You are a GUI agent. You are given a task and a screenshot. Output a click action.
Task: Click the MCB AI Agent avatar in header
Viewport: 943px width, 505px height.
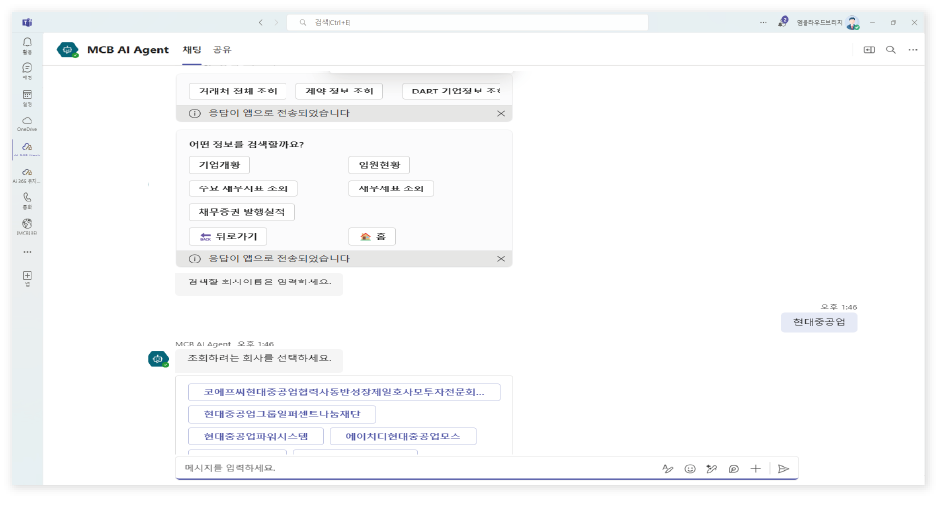click(x=68, y=50)
